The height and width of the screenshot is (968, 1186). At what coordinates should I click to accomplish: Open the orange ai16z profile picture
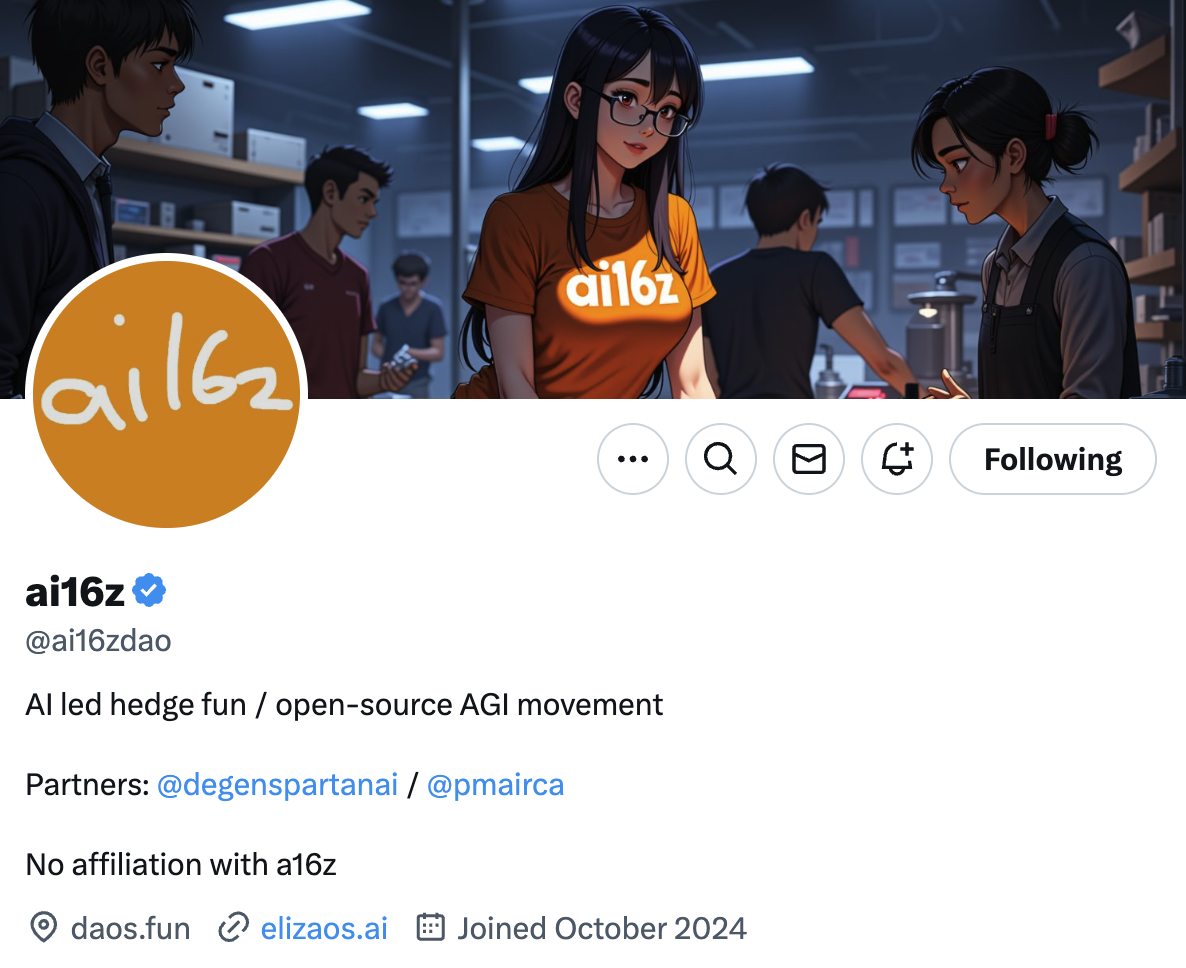coord(166,392)
